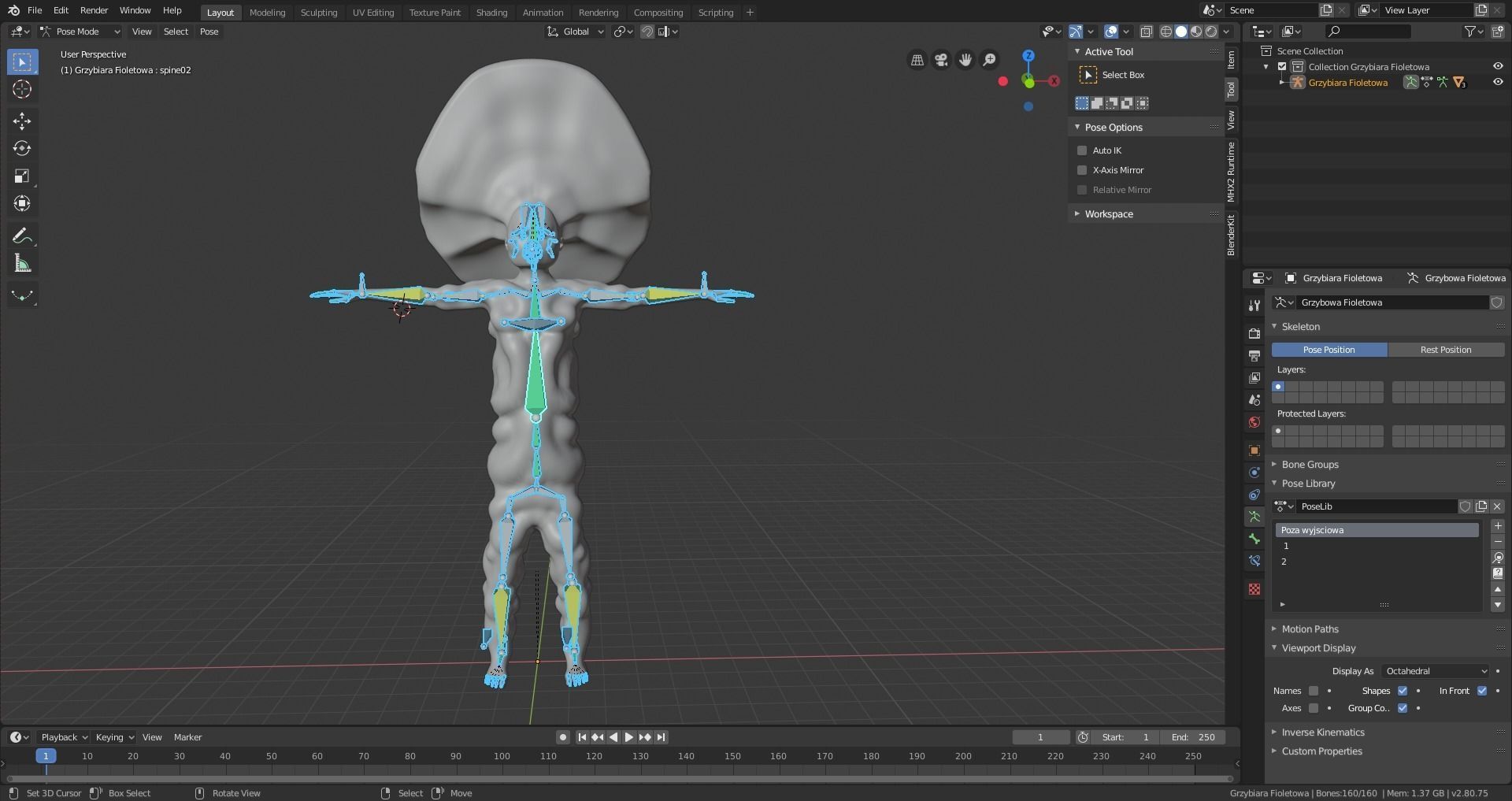Screen dimensions: 1512x801
Task: Switch to wireframe viewport shading
Action: 1166,32
